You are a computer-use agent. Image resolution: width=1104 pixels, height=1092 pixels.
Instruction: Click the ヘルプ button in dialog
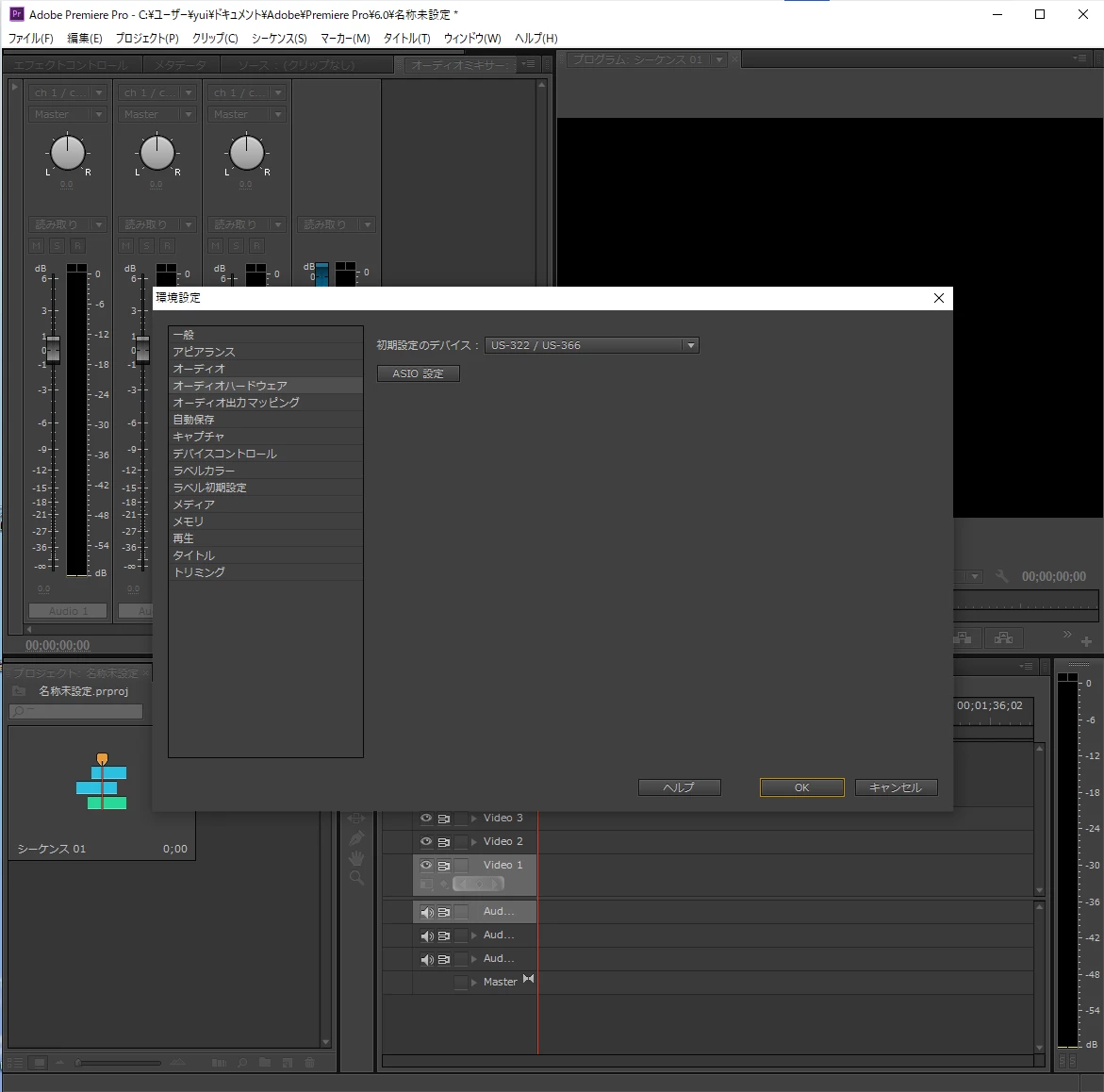[679, 787]
